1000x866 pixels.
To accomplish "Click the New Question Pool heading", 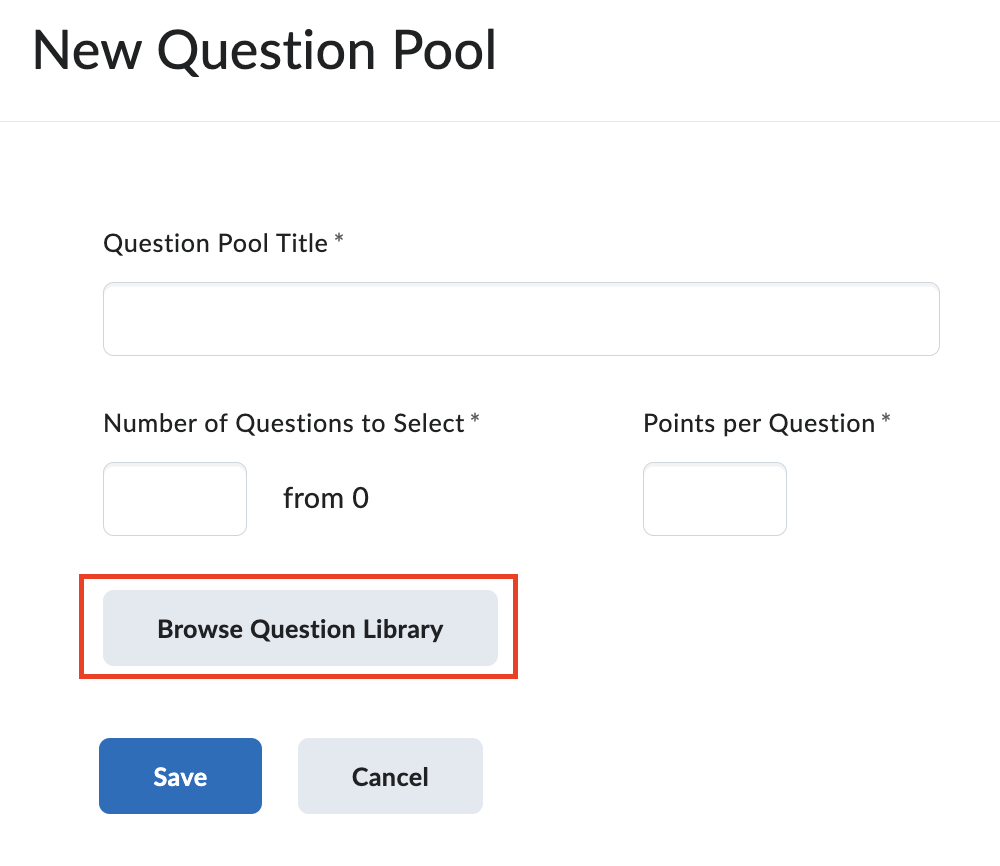I will (265, 51).
